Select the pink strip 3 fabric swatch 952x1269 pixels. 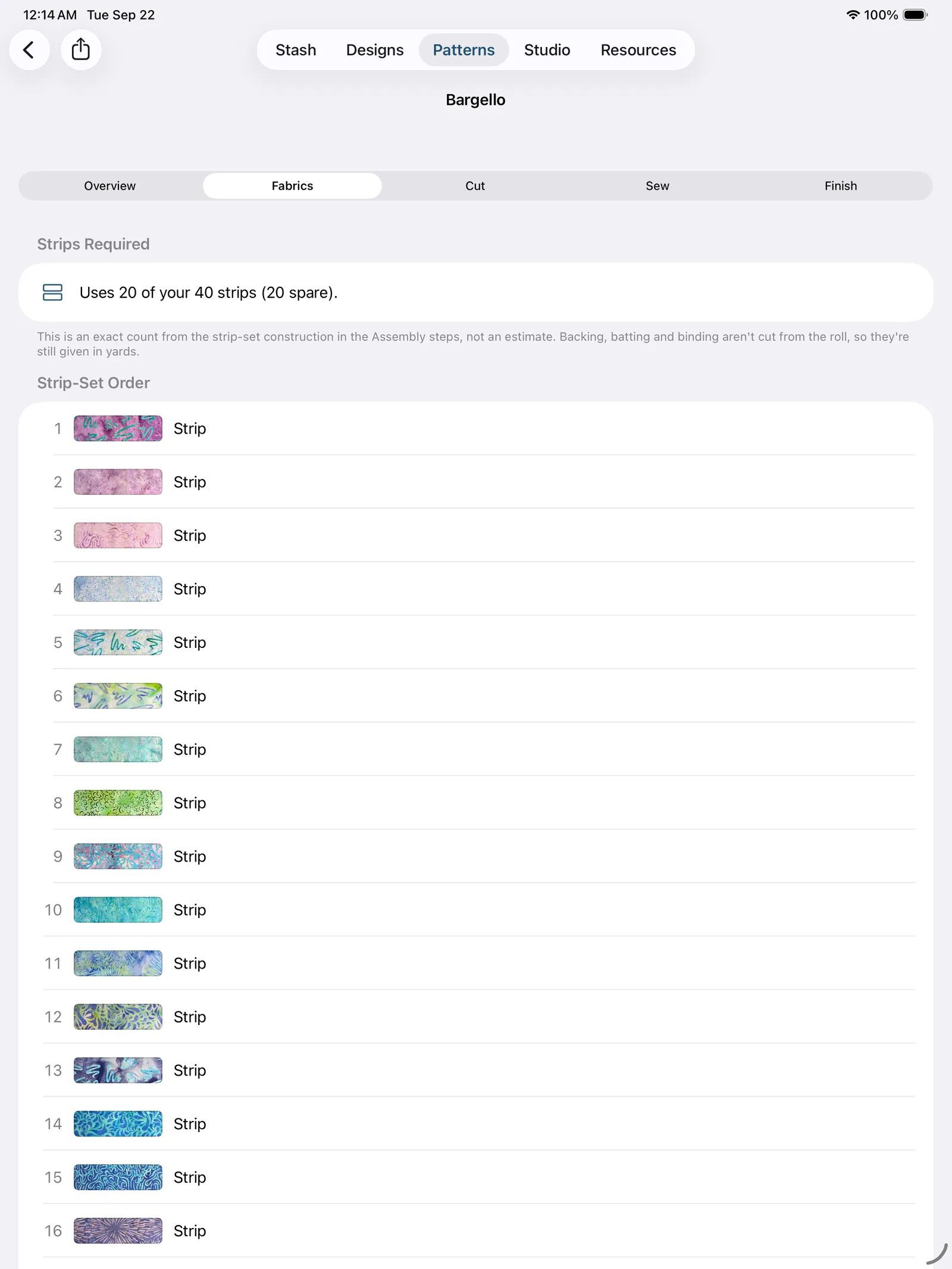coord(118,535)
